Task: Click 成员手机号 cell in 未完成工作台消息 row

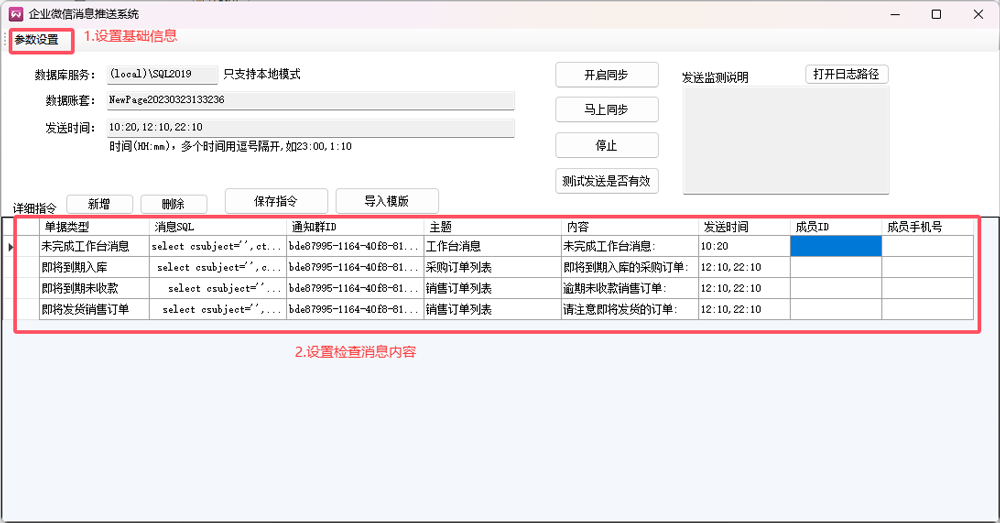Action: [927, 246]
